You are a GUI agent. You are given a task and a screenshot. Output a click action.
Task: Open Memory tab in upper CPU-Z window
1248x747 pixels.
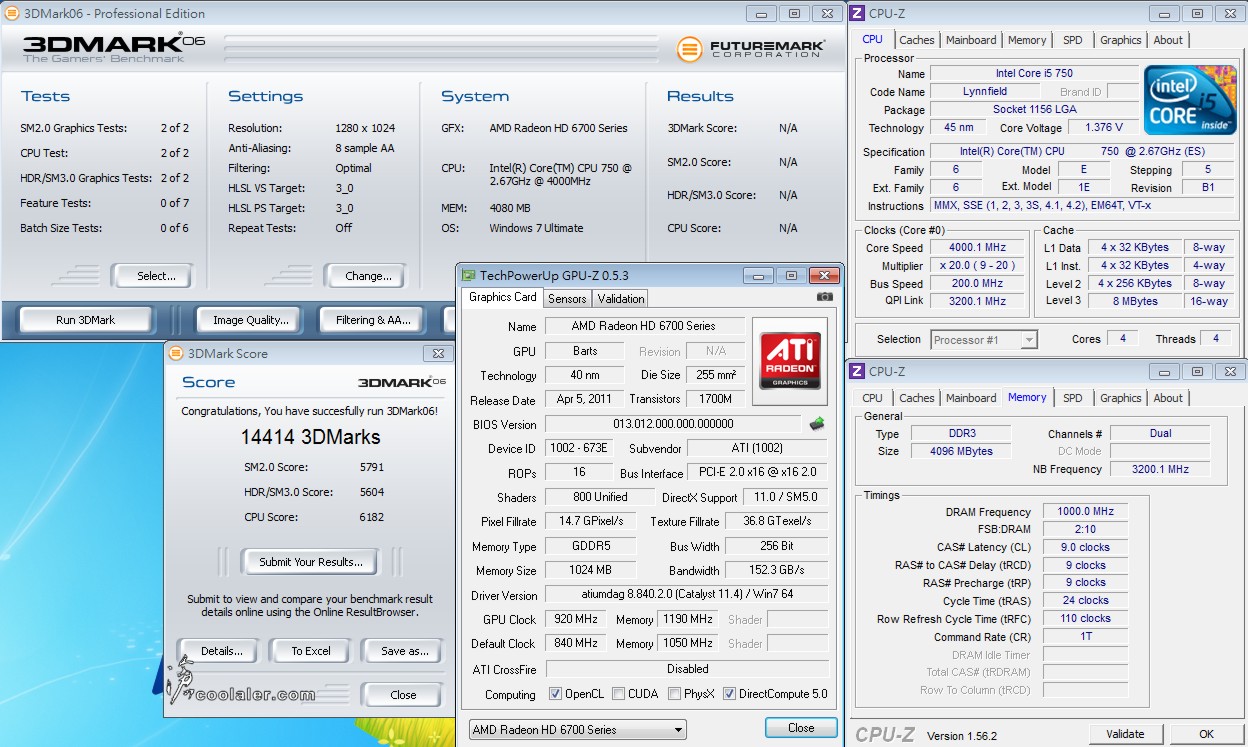click(1027, 40)
